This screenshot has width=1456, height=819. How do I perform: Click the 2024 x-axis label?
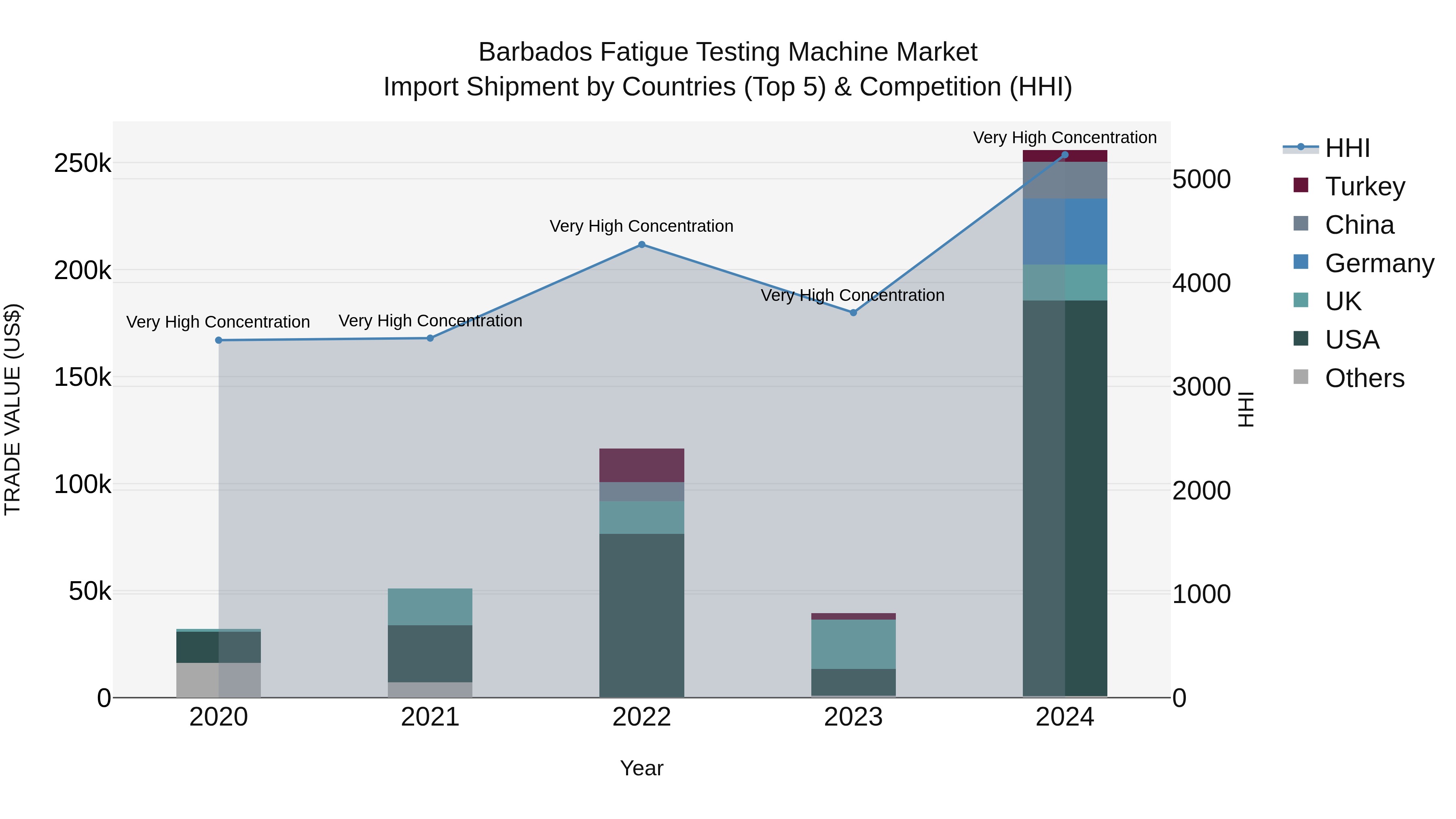point(1065,717)
